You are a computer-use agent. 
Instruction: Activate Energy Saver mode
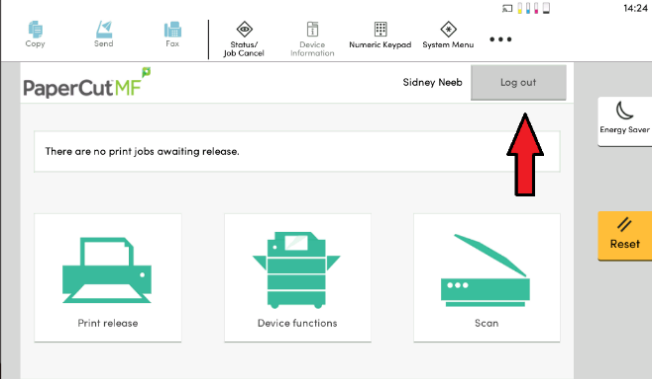click(625, 121)
